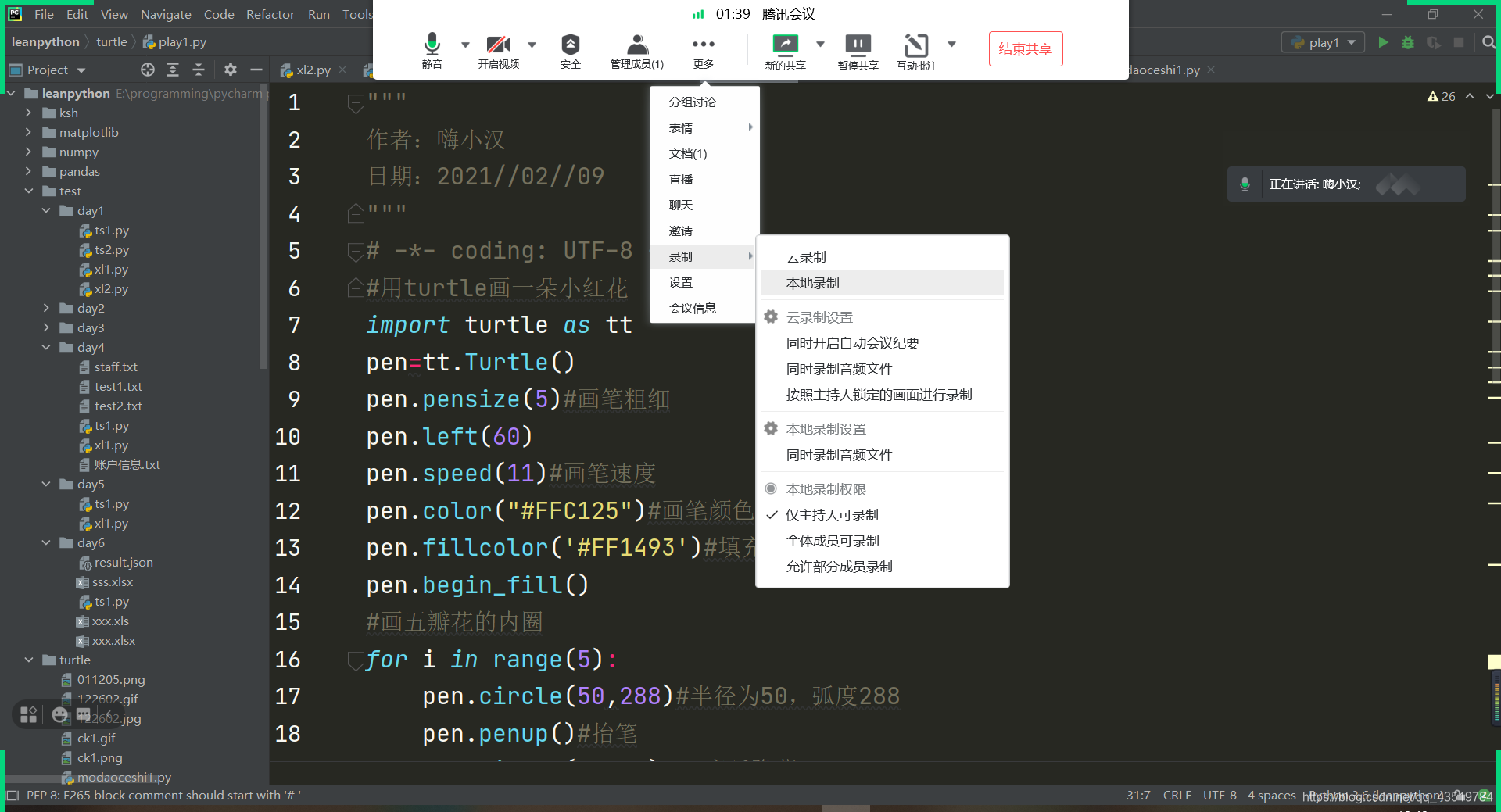The width and height of the screenshot is (1501, 812).
Task: Select 本地录制 to start local recording
Action: point(812,282)
